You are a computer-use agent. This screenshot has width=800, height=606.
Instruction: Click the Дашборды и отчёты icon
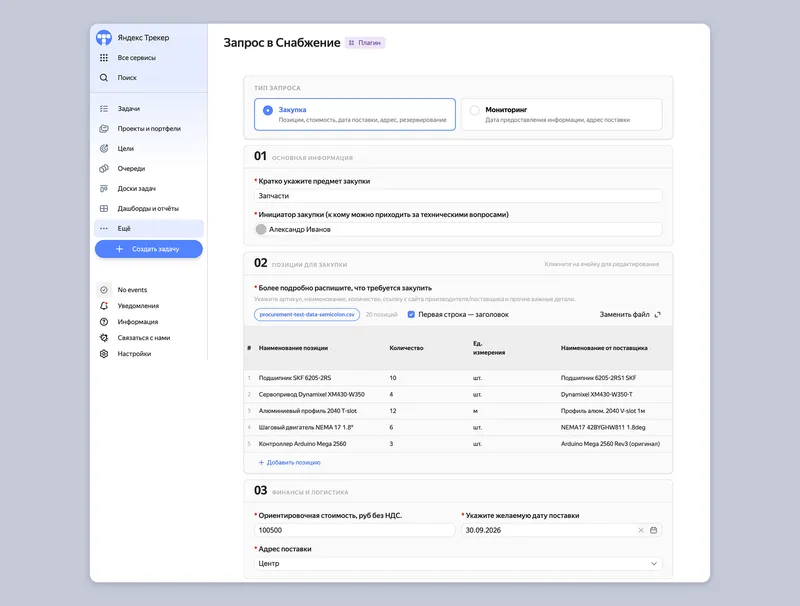coord(104,208)
